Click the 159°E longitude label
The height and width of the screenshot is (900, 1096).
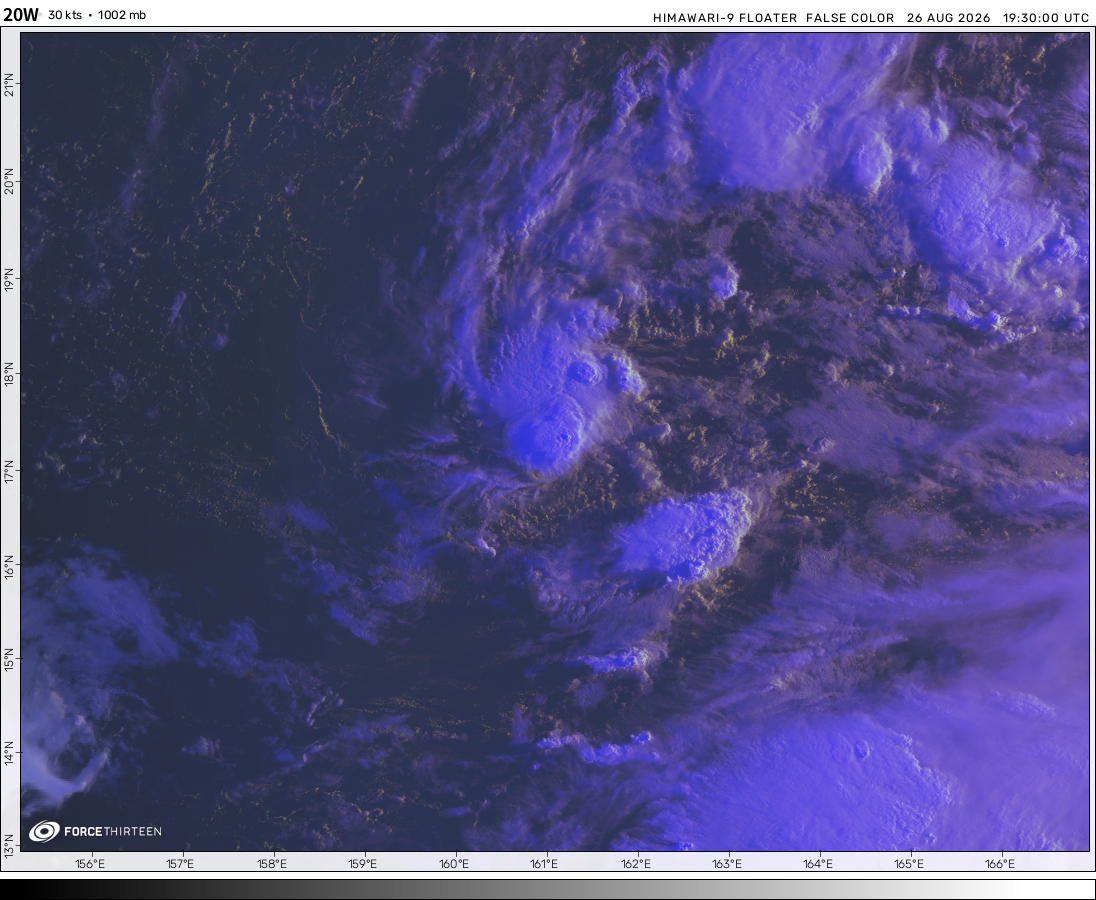tap(363, 864)
